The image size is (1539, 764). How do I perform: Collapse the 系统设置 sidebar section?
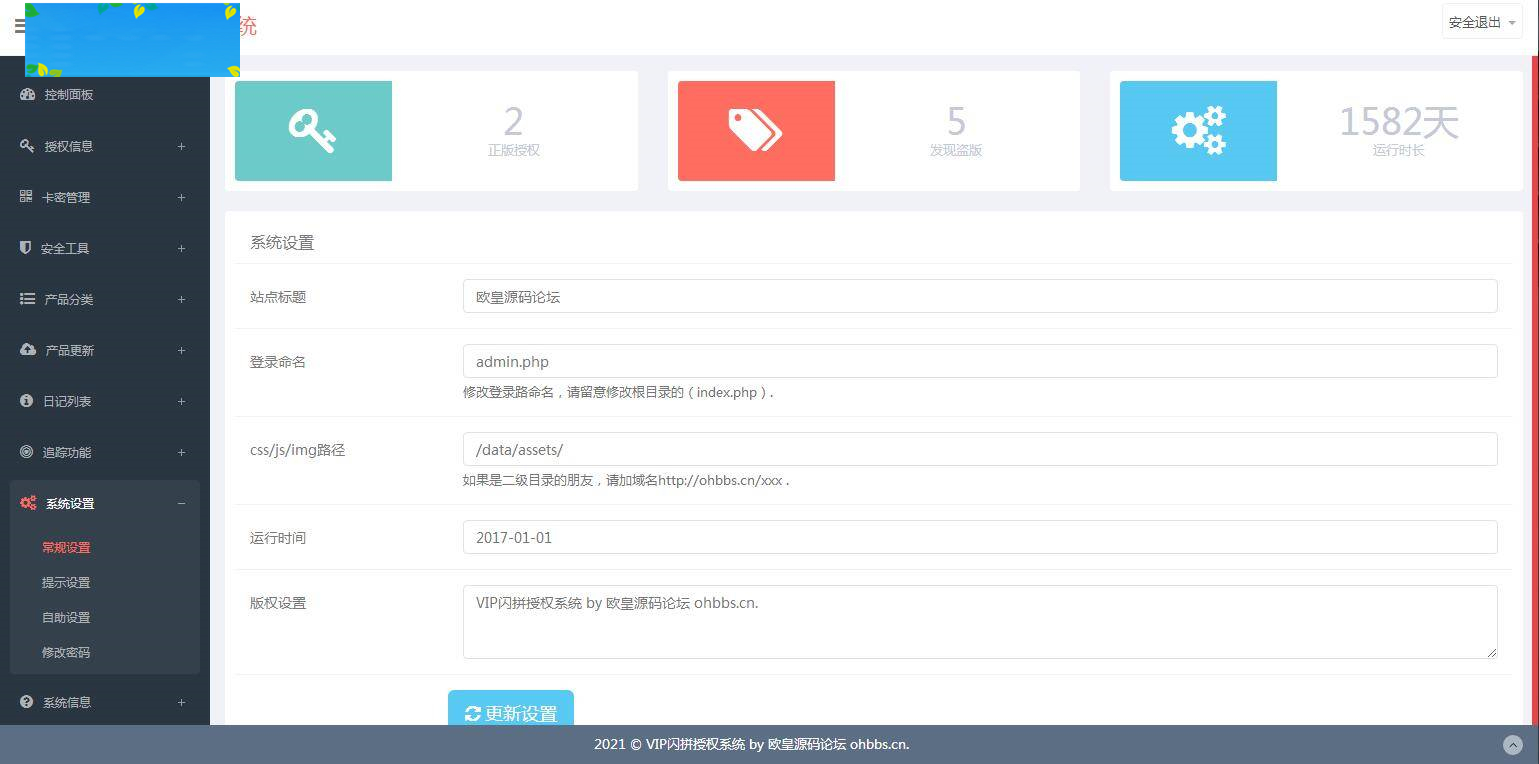181,503
